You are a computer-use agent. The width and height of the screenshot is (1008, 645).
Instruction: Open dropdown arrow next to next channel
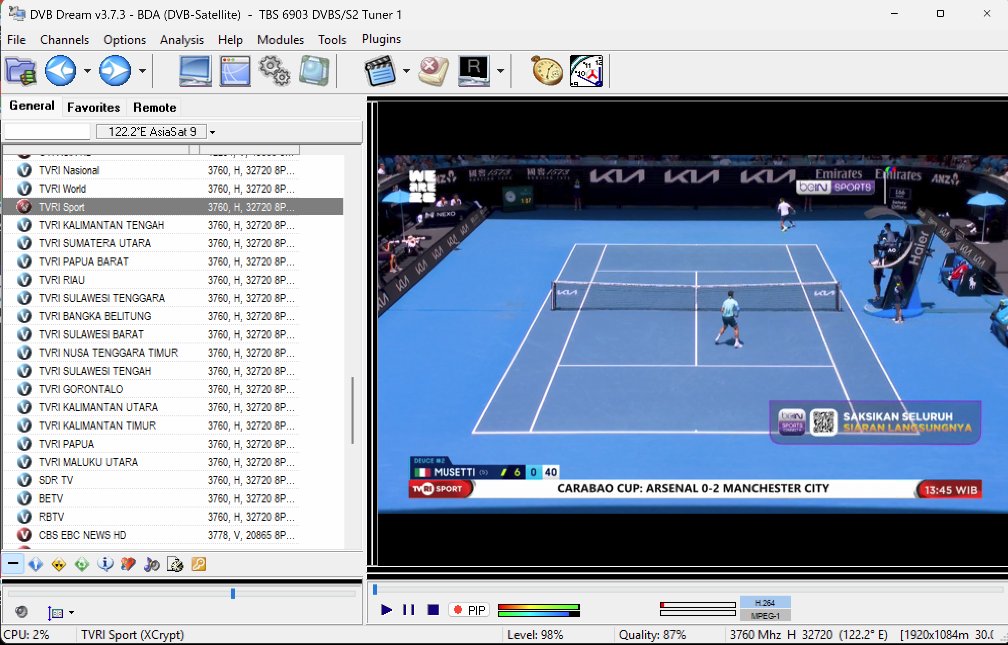click(142, 71)
